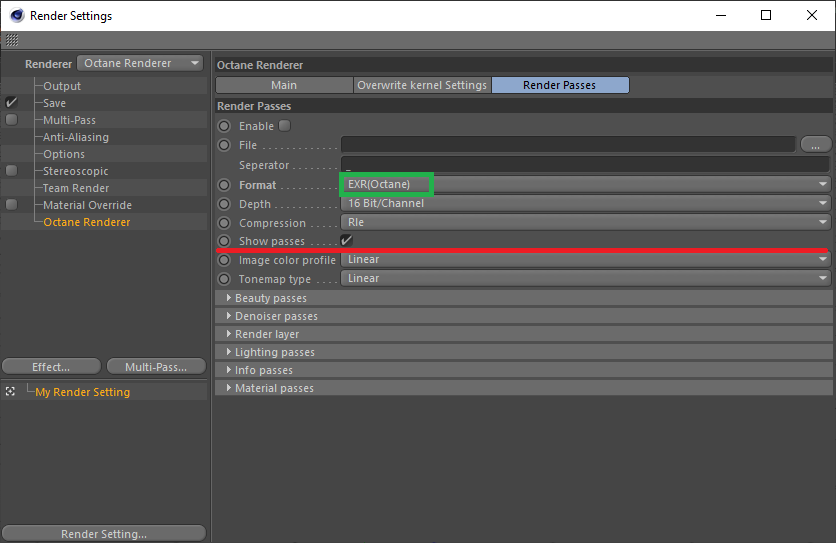Image resolution: width=836 pixels, height=543 pixels.
Task: Open the Format dropdown set to EXR(Octane)
Action: point(585,185)
